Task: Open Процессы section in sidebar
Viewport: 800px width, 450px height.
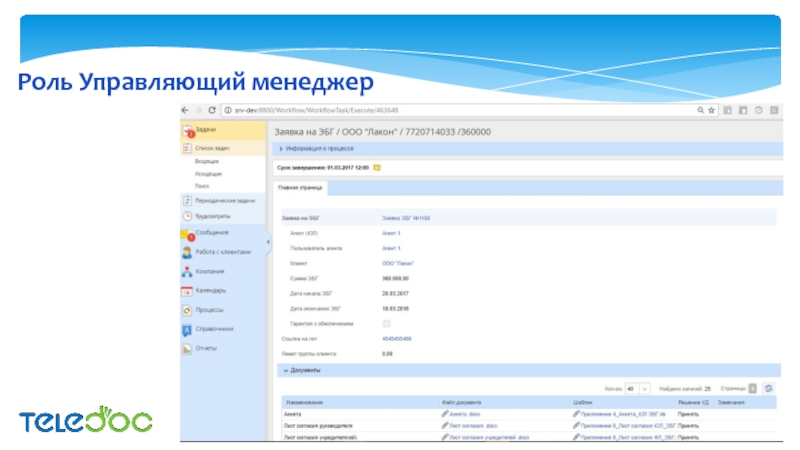Action: pyautogui.click(x=209, y=310)
